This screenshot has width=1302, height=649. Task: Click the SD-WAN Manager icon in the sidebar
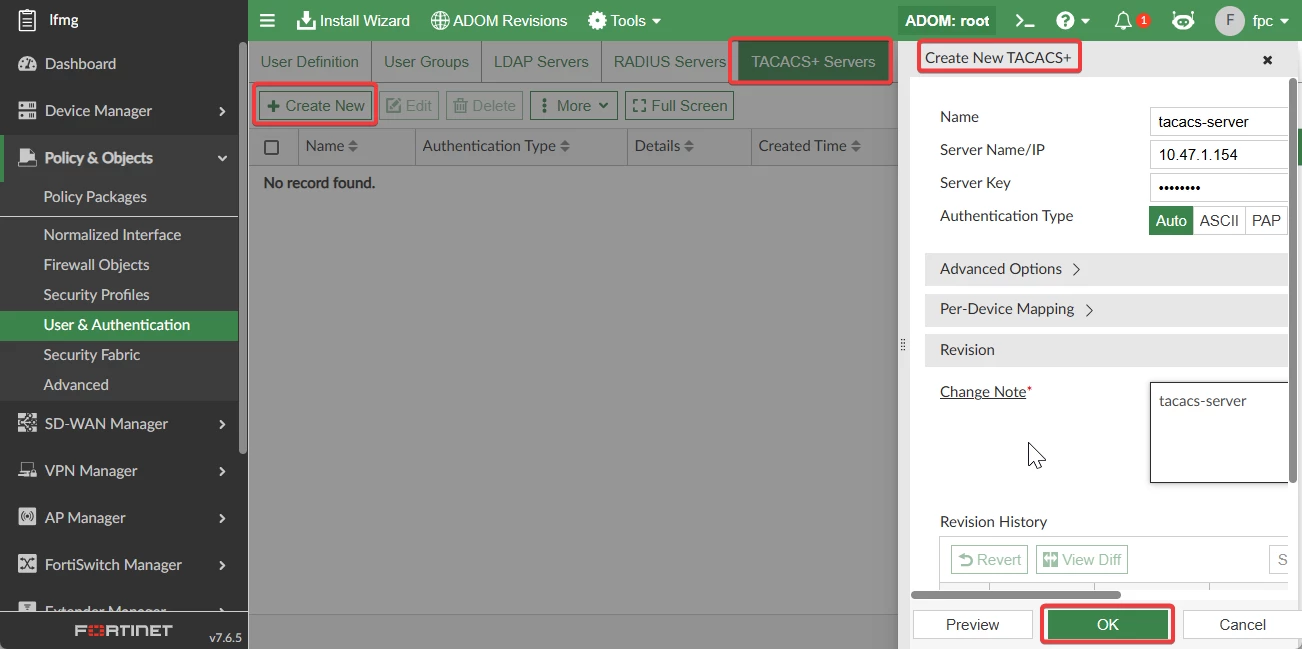tap(27, 424)
